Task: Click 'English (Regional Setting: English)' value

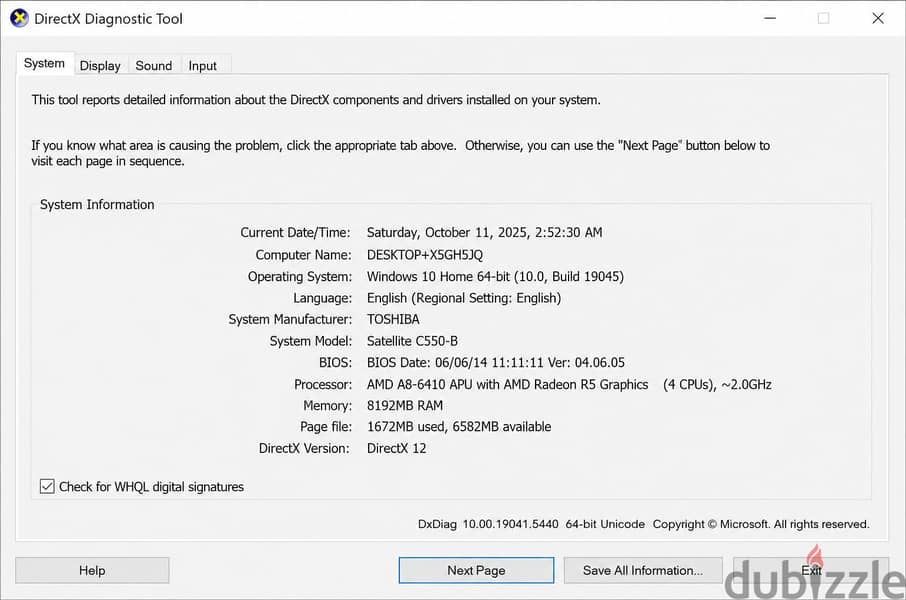Action: (464, 298)
